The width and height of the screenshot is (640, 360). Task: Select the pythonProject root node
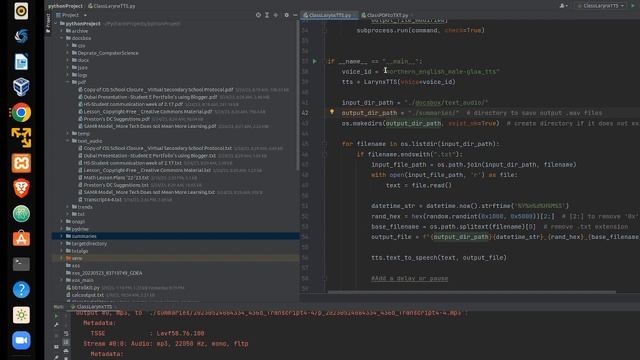click(83, 23)
